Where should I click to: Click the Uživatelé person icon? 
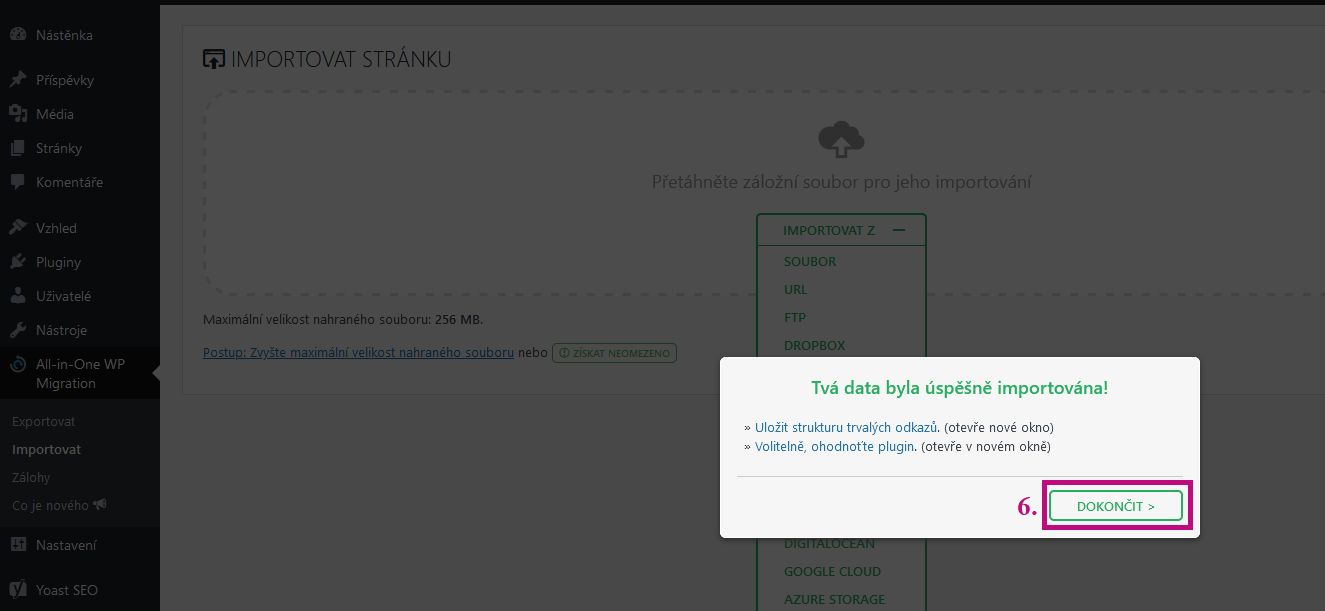point(18,296)
